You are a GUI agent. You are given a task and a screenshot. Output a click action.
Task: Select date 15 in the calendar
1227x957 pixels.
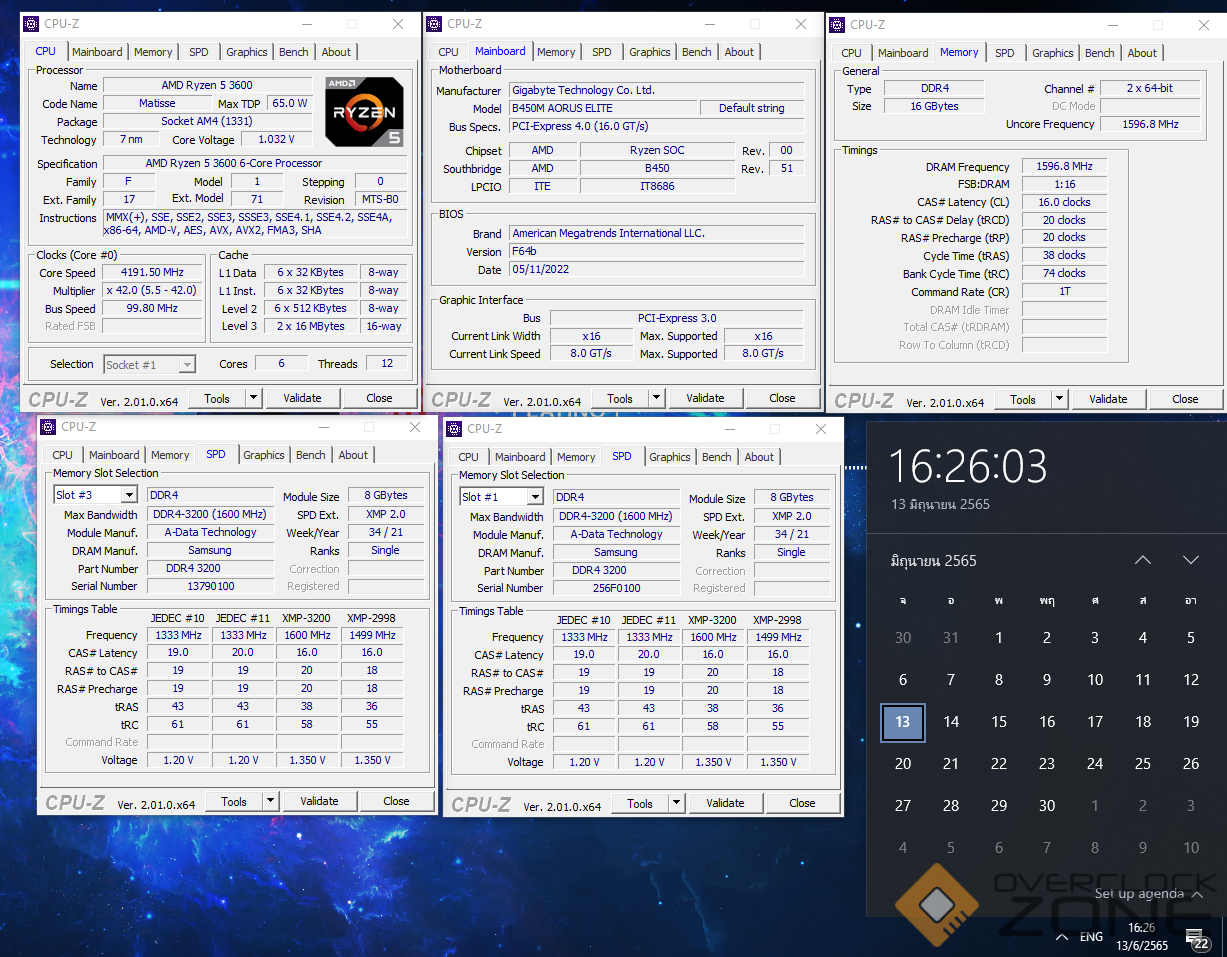(x=998, y=722)
